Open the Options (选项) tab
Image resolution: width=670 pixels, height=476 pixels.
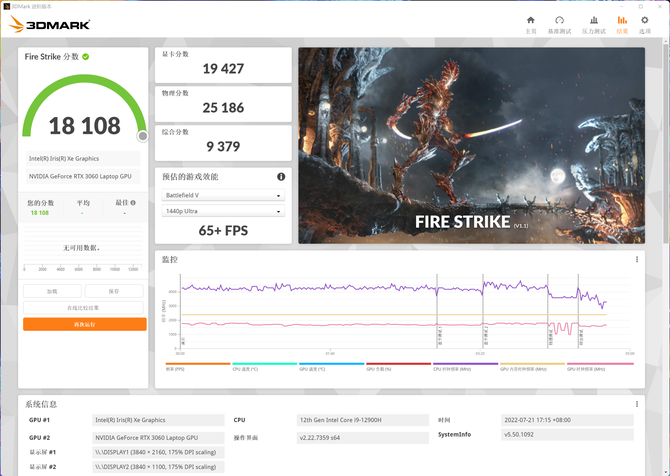pos(647,24)
